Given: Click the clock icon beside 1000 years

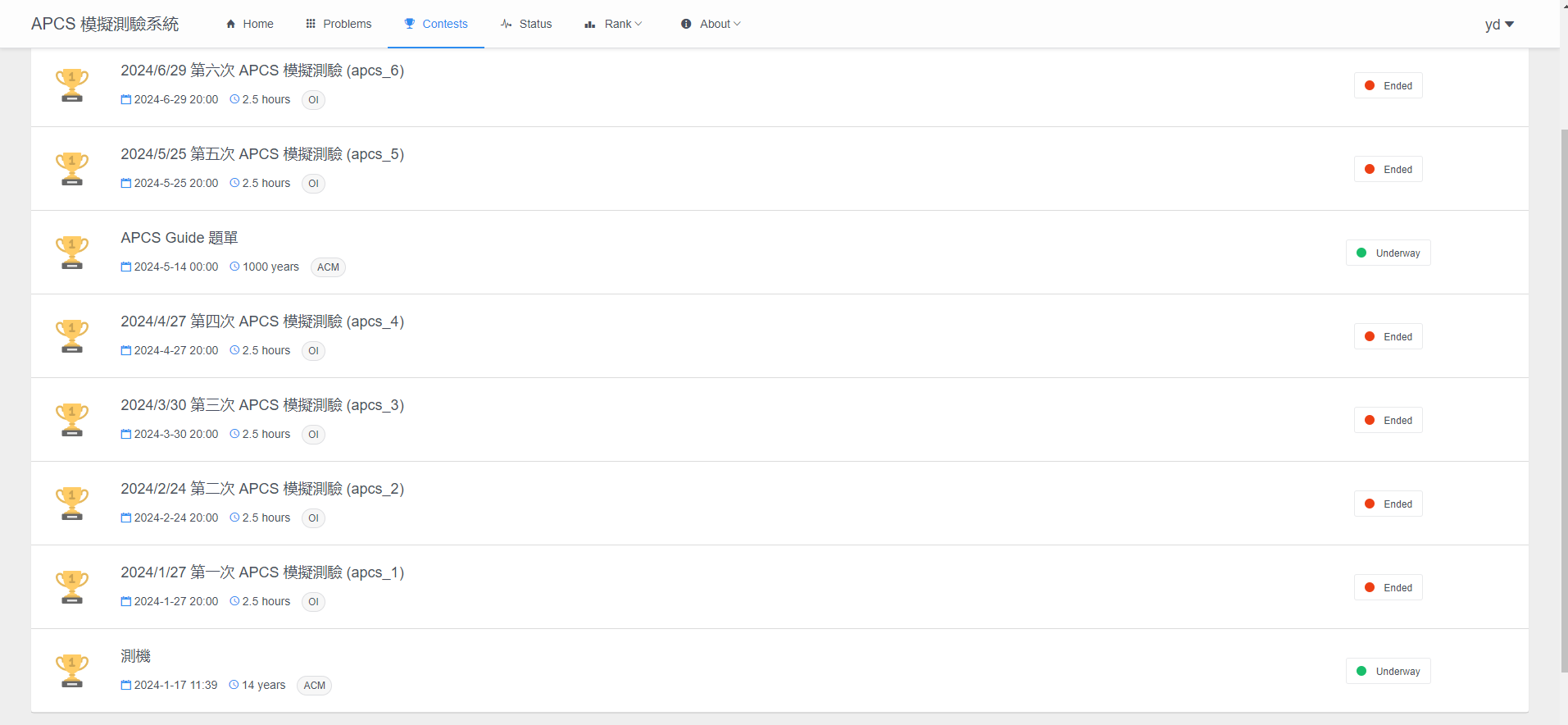Looking at the screenshot, I should [x=234, y=267].
